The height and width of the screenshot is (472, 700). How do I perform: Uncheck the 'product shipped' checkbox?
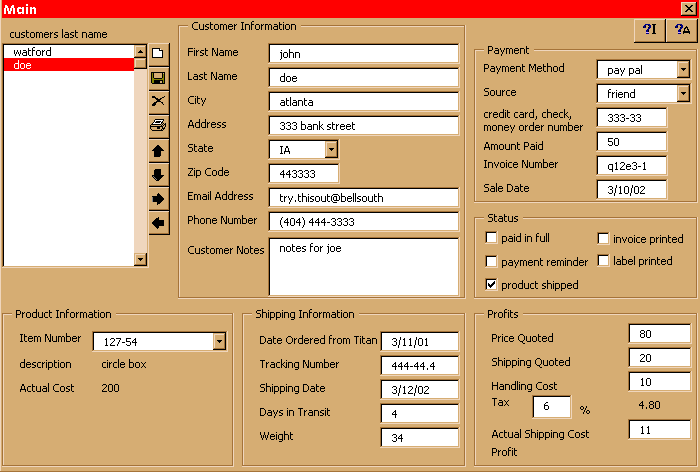(491, 285)
